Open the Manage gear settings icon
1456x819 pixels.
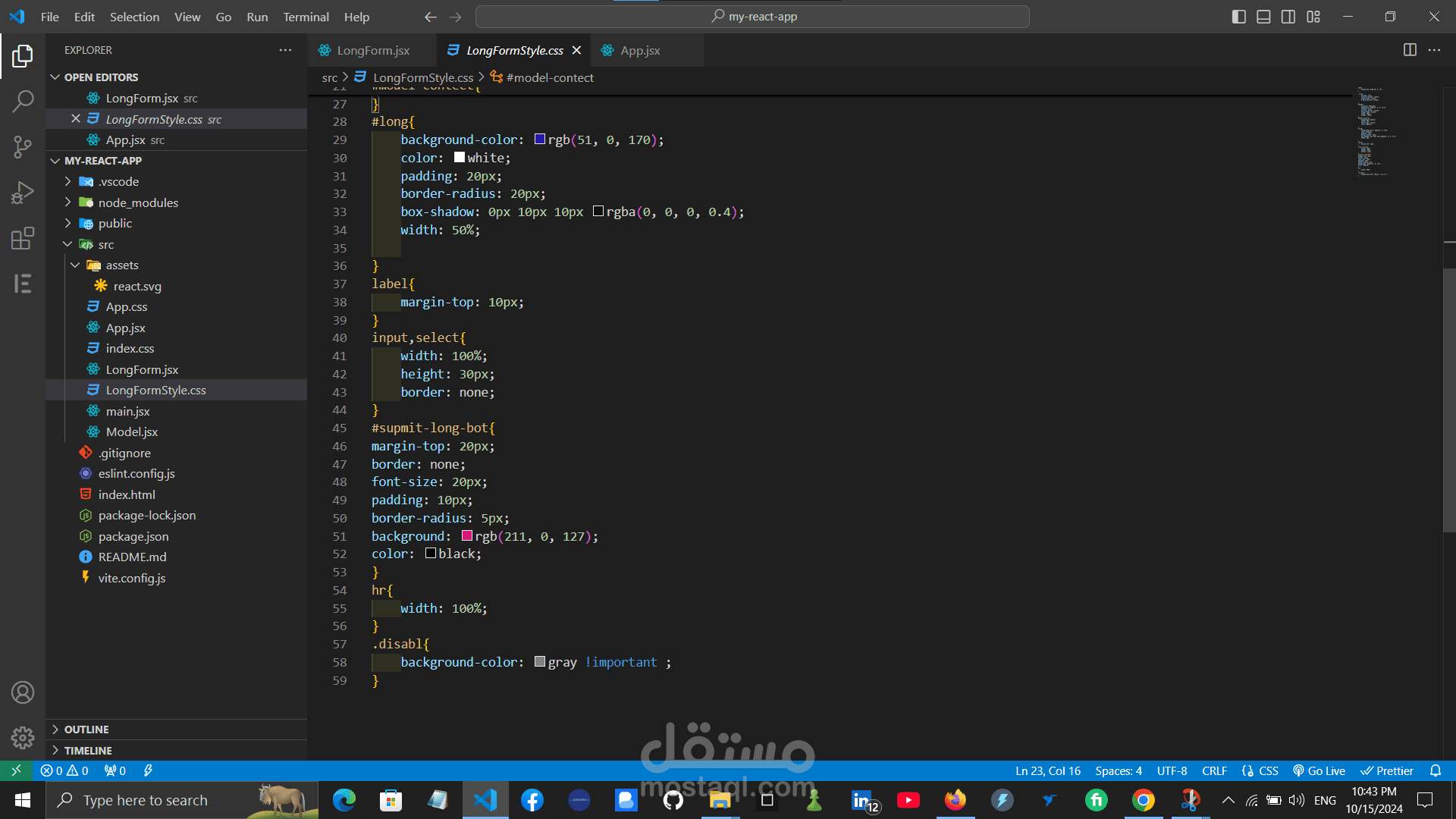click(x=23, y=738)
